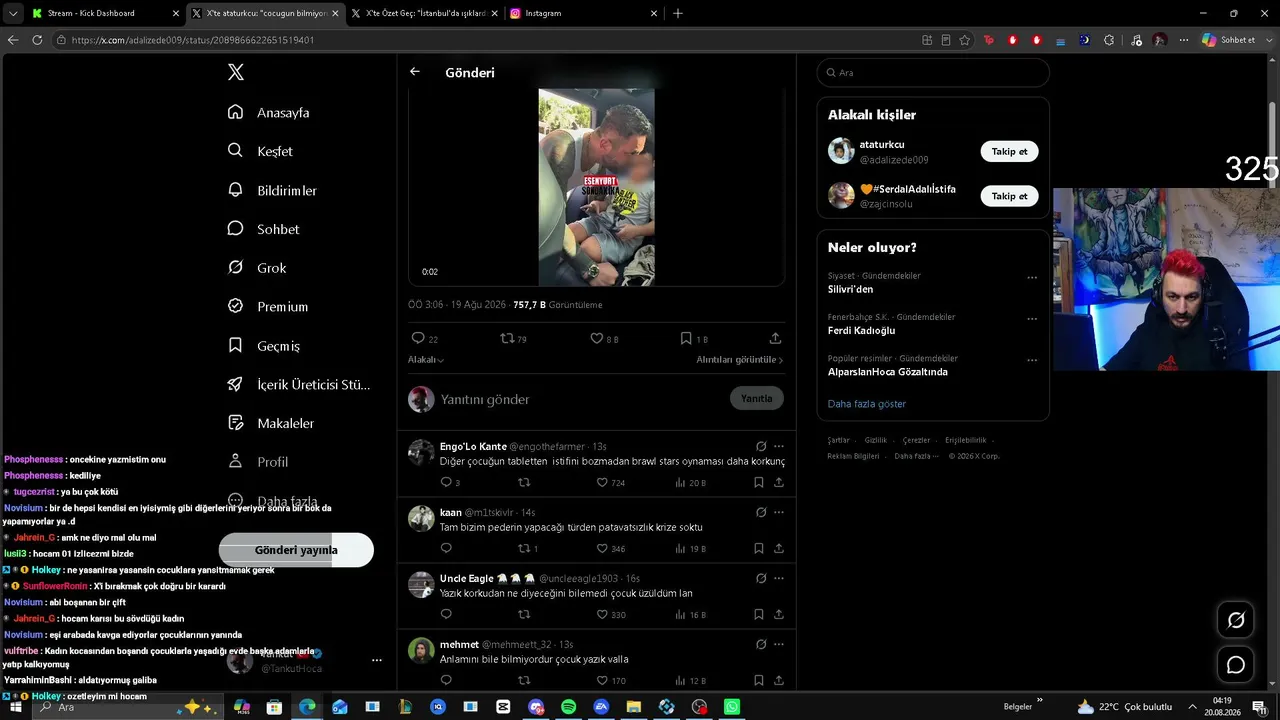Open Grok action on Engo'Lo Kante's reply
The height and width of the screenshot is (720, 1280).
point(761,447)
